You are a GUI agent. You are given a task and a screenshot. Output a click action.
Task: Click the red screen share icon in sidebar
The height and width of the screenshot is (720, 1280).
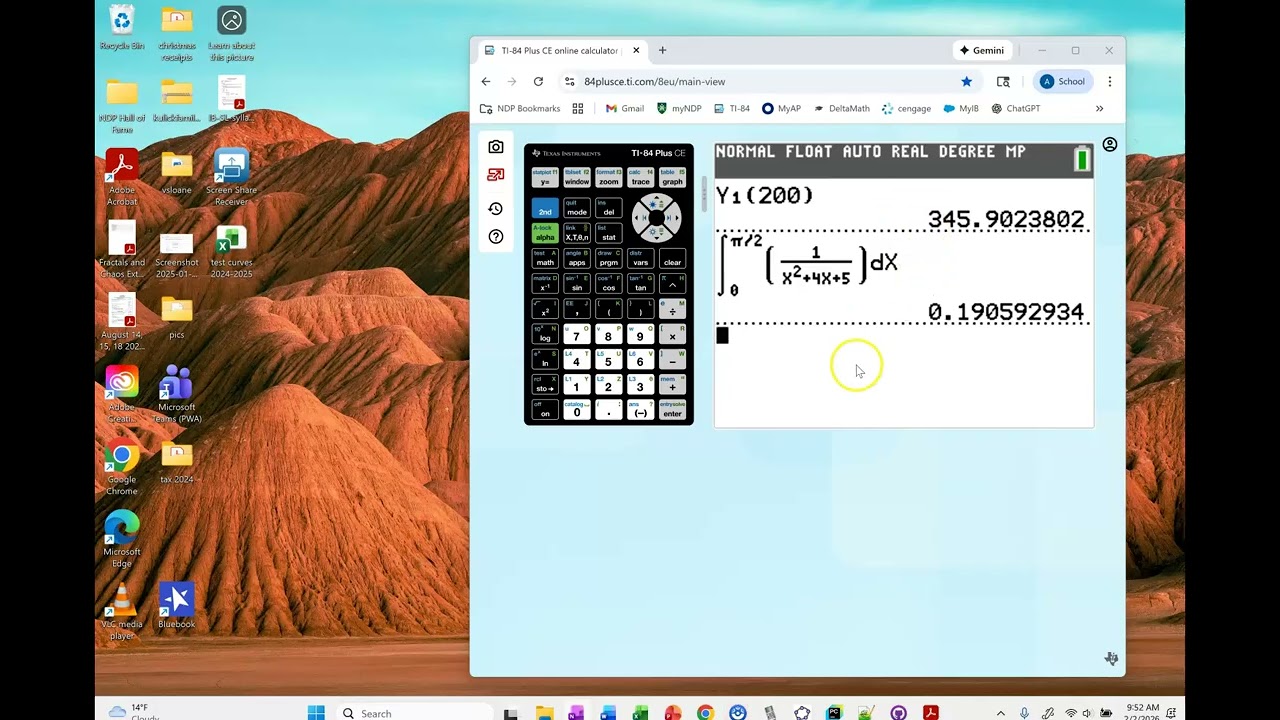pyautogui.click(x=495, y=175)
